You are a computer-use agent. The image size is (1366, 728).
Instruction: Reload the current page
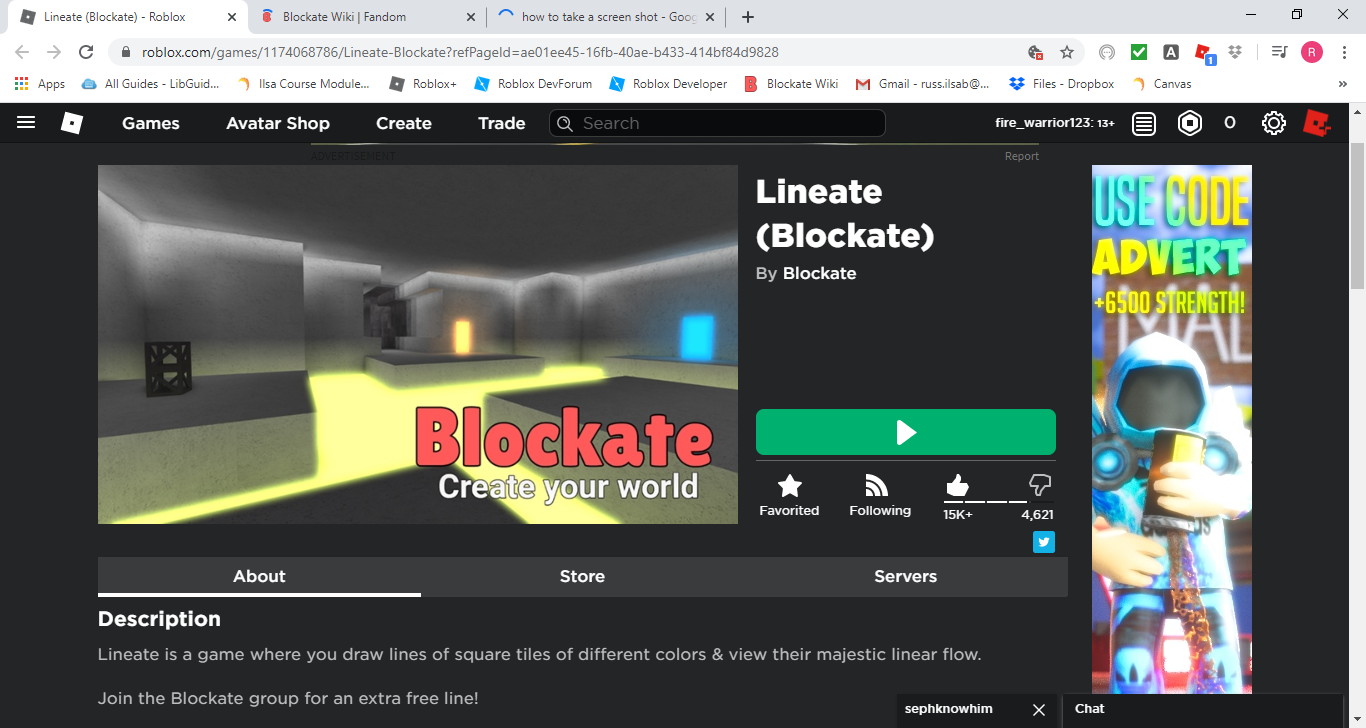[86, 52]
